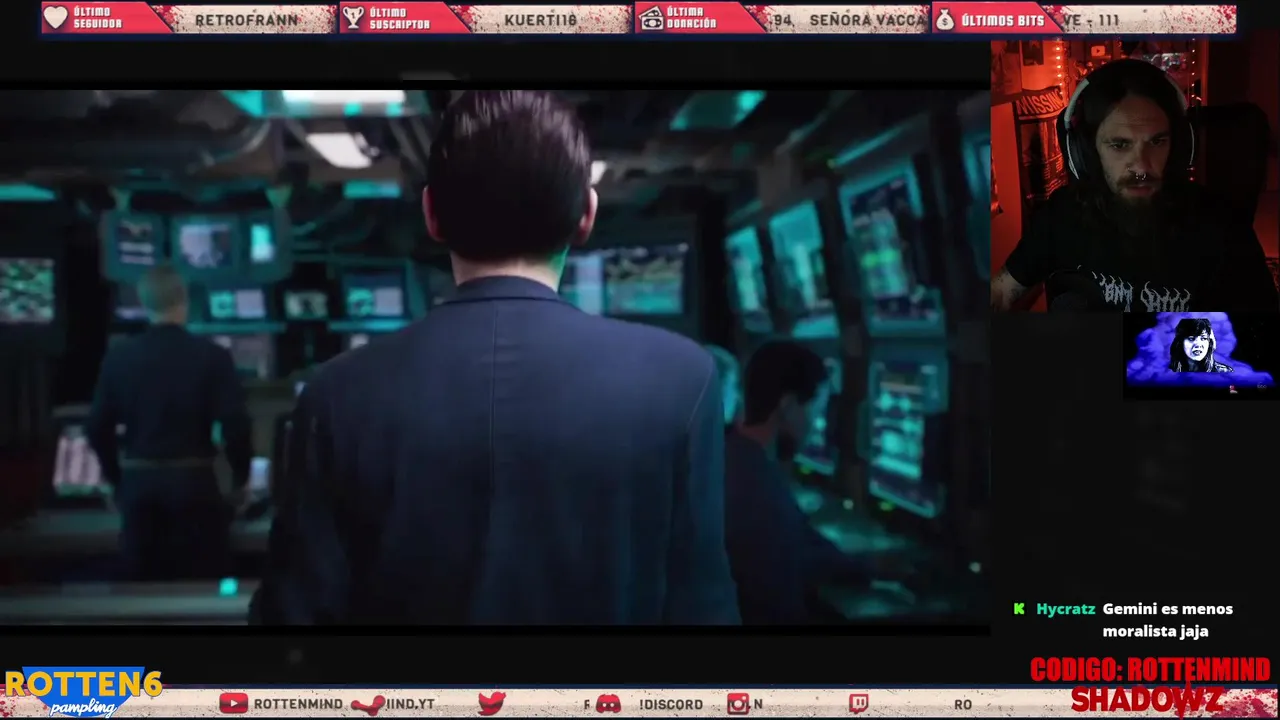The height and width of the screenshot is (720, 1280).
Task: Click the heart icon beside Último Seguidor
Action: 56,18
